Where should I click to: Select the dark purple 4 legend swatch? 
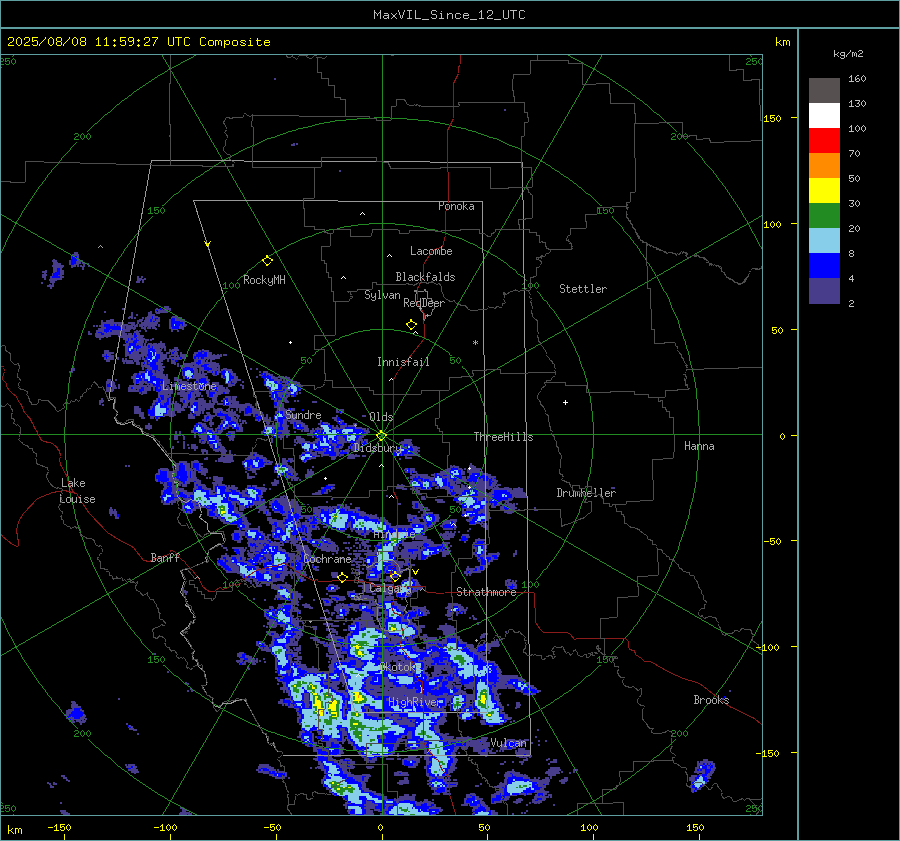point(824,291)
